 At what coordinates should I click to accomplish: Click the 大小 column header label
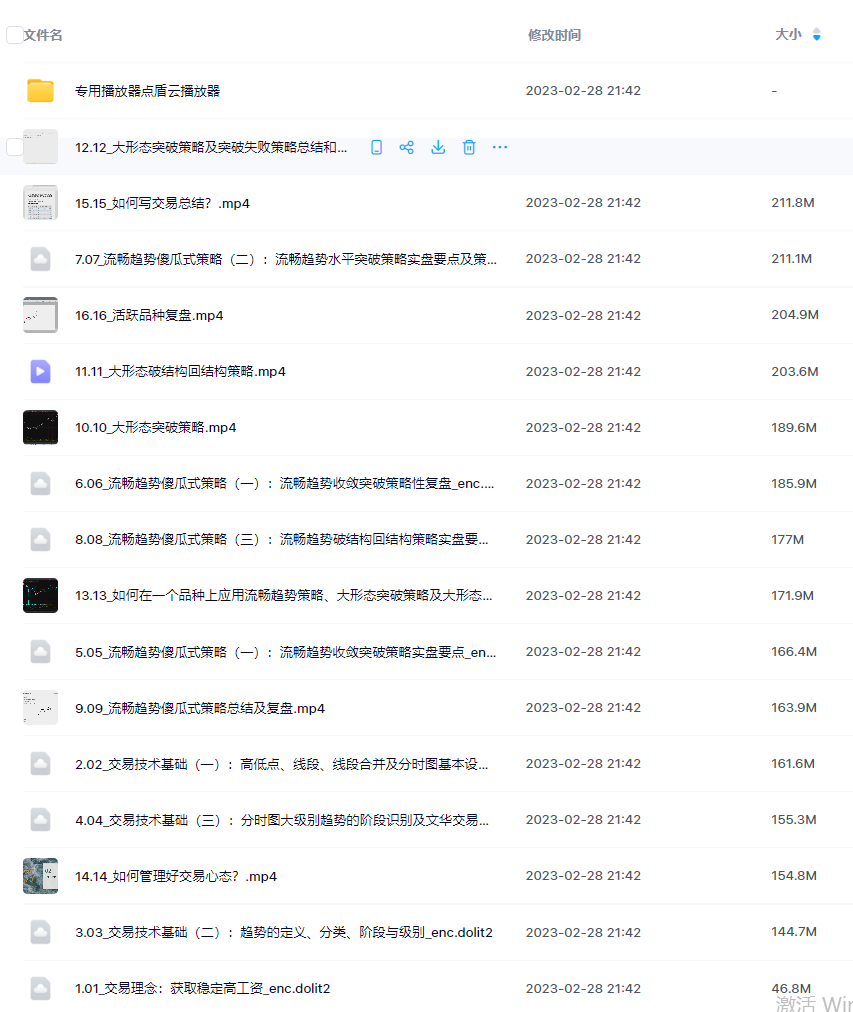788,35
